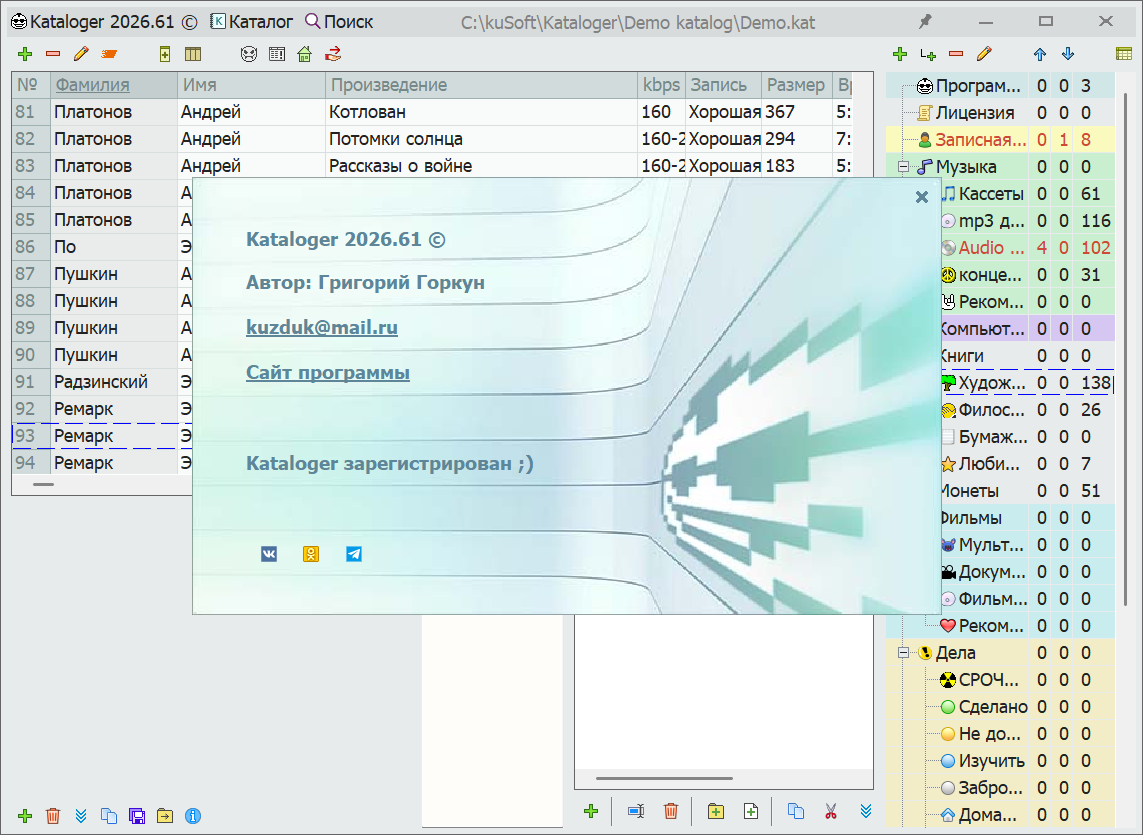This screenshot has width=1143, height=835.
Task: Pin the window with the pushpin icon
Action: (925, 22)
